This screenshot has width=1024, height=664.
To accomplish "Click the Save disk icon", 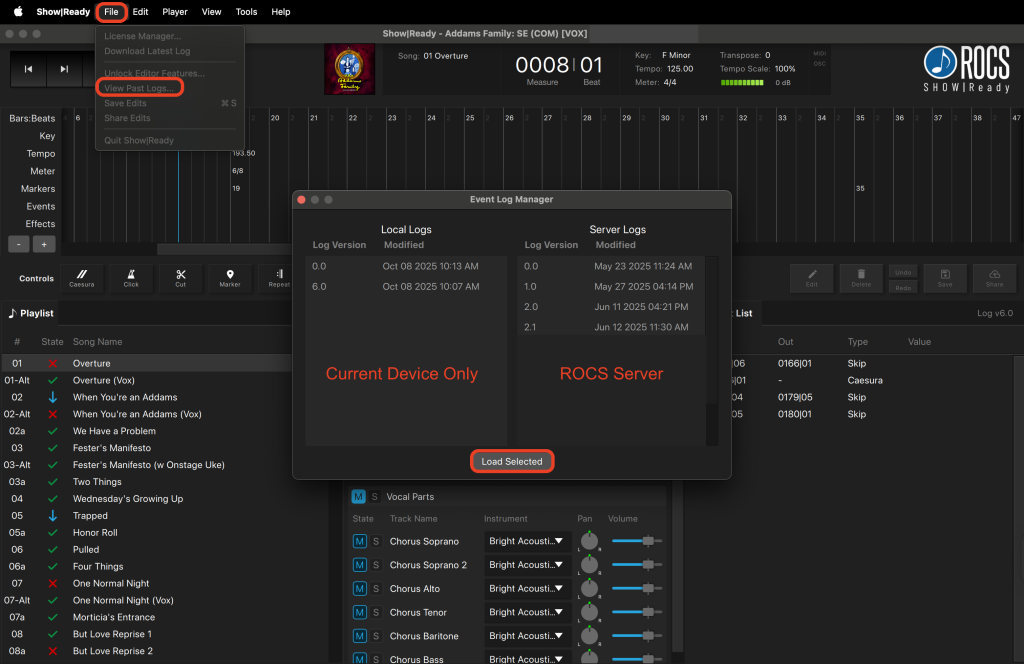I will click(944, 277).
